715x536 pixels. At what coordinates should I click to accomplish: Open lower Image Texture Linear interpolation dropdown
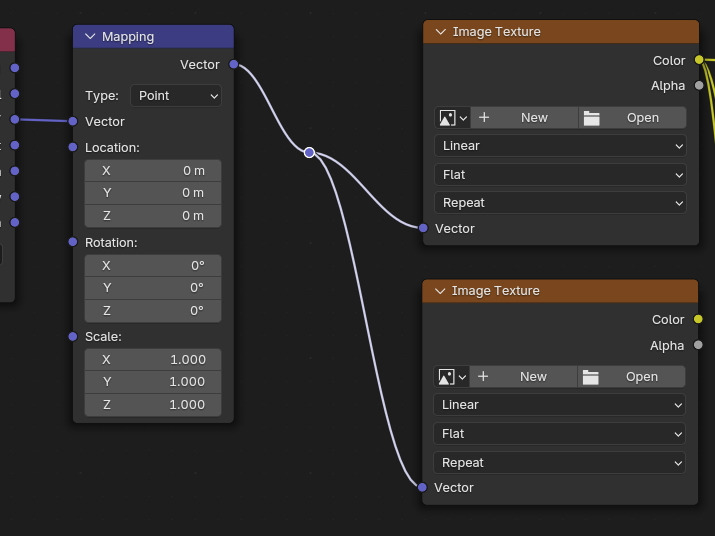click(x=560, y=405)
